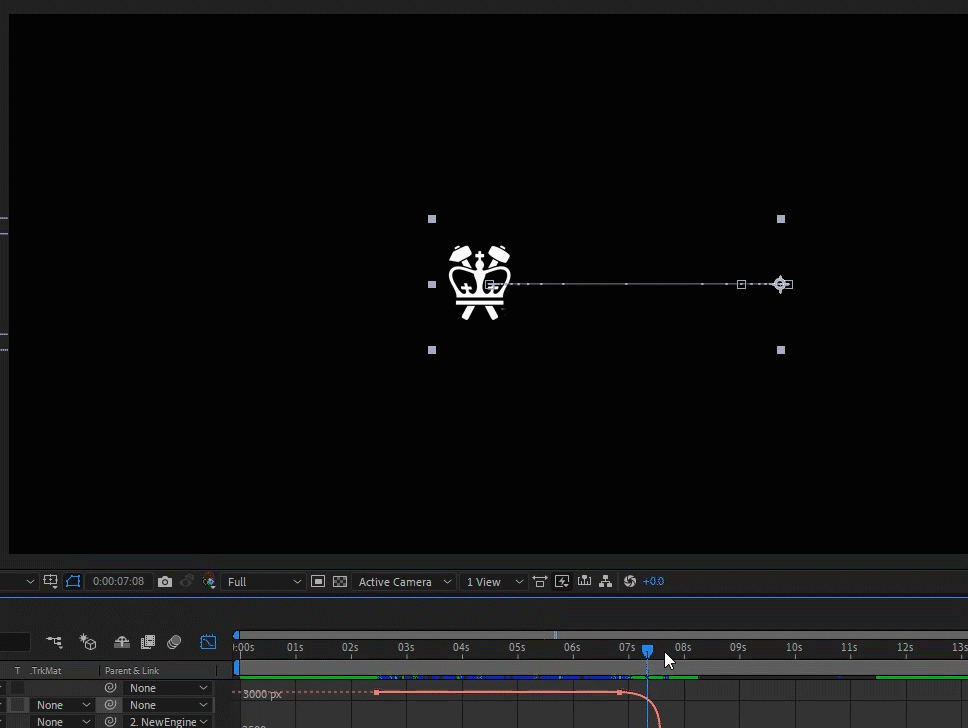Click the anchor point crosshair on motion path
This screenshot has width=968, height=728.
[x=780, y=284]
